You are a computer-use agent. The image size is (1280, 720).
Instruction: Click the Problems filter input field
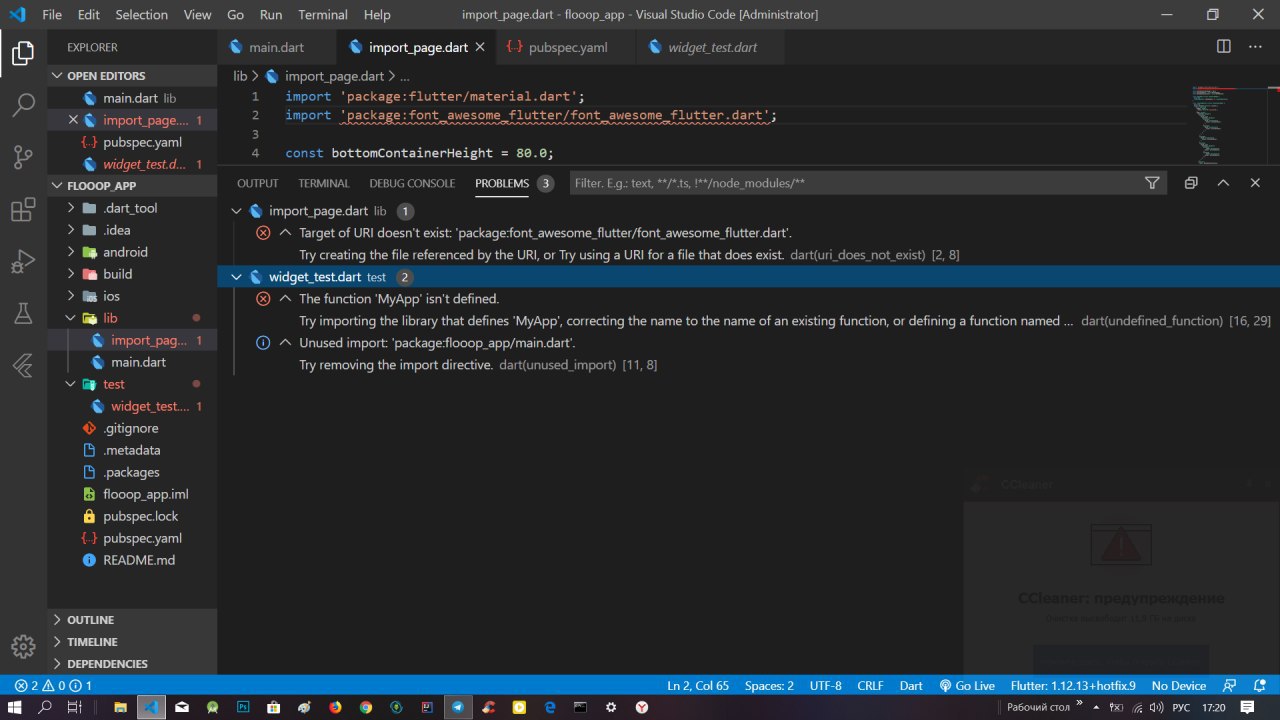[855, 183]
